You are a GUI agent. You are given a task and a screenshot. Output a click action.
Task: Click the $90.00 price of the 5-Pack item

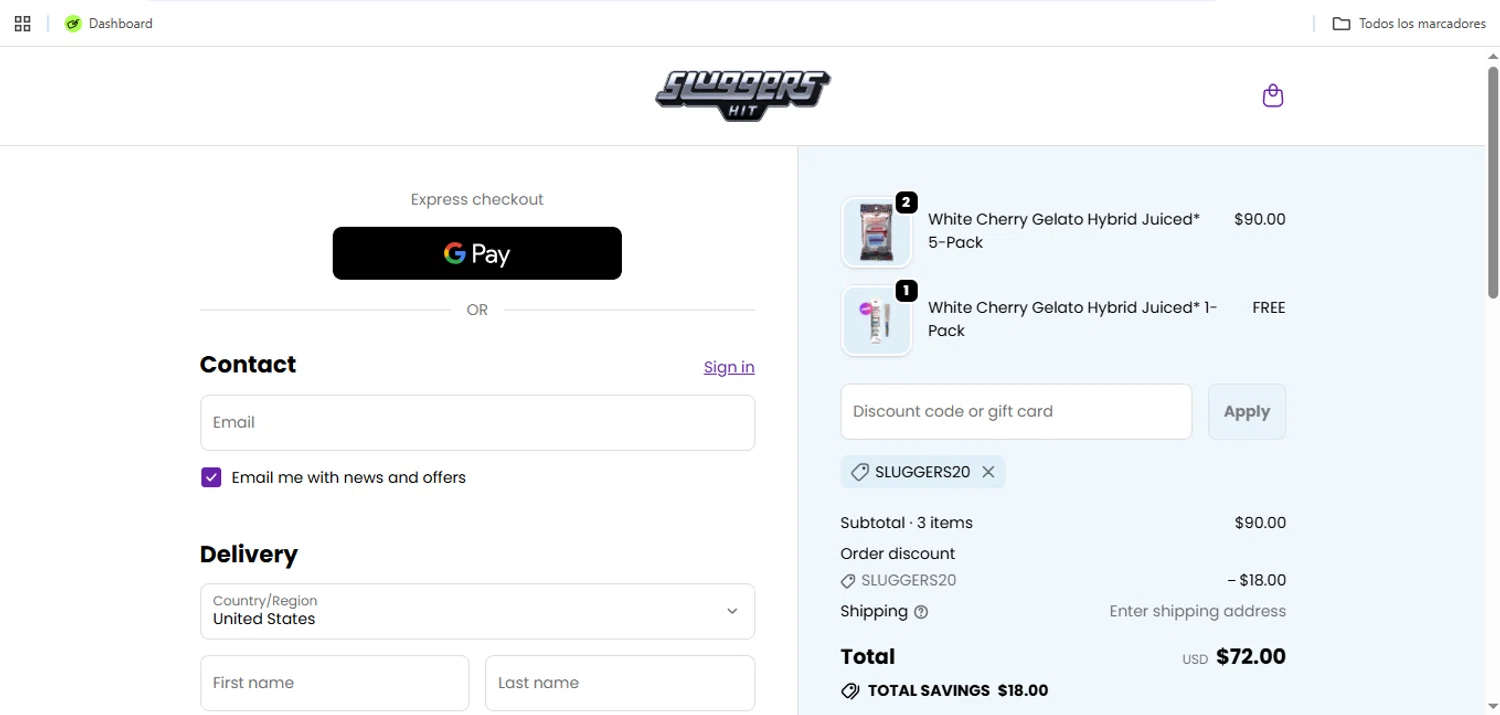point(1260,219)
